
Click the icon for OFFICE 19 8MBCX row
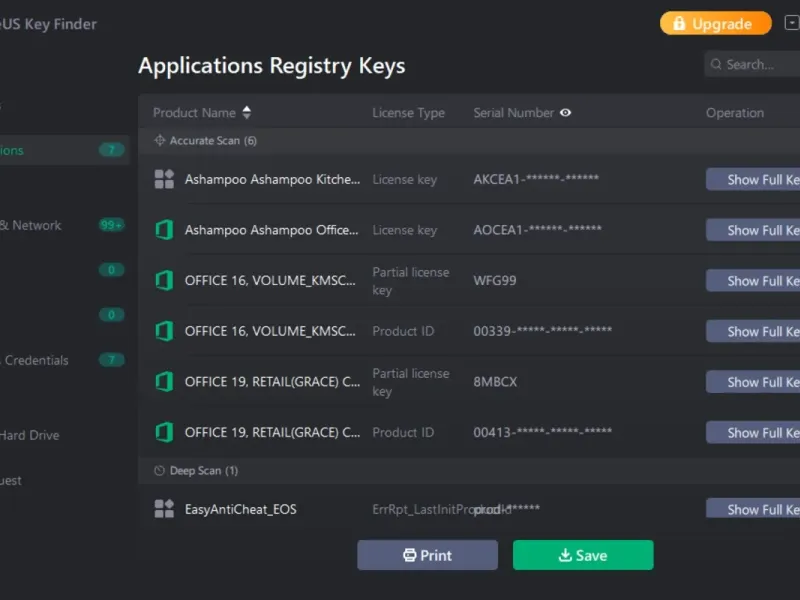pos(164,381)
